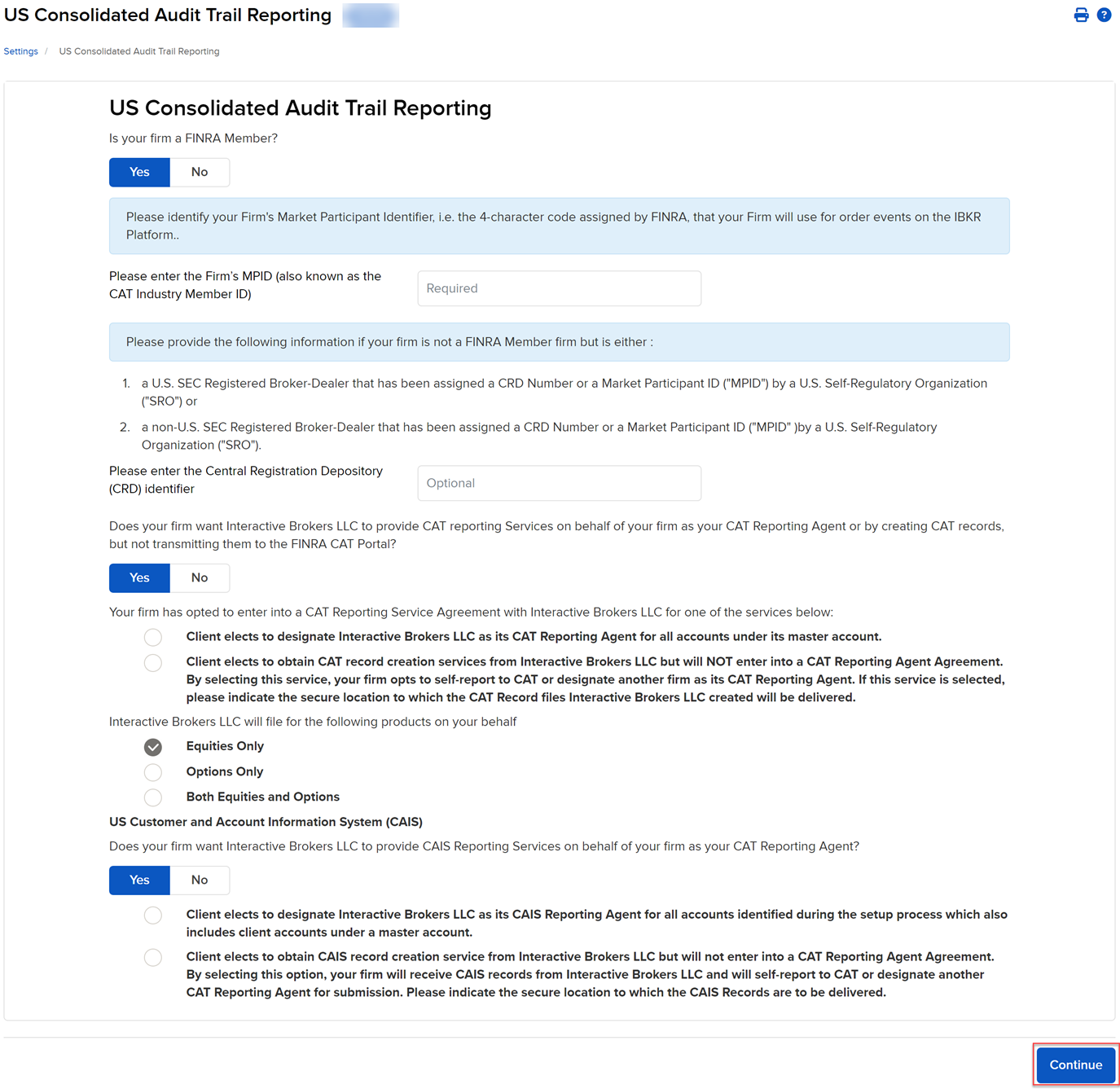Select the "Options Only" radio button
Image resolution: width=1120 pixels, height=1089 pixels.
[152, 772]
